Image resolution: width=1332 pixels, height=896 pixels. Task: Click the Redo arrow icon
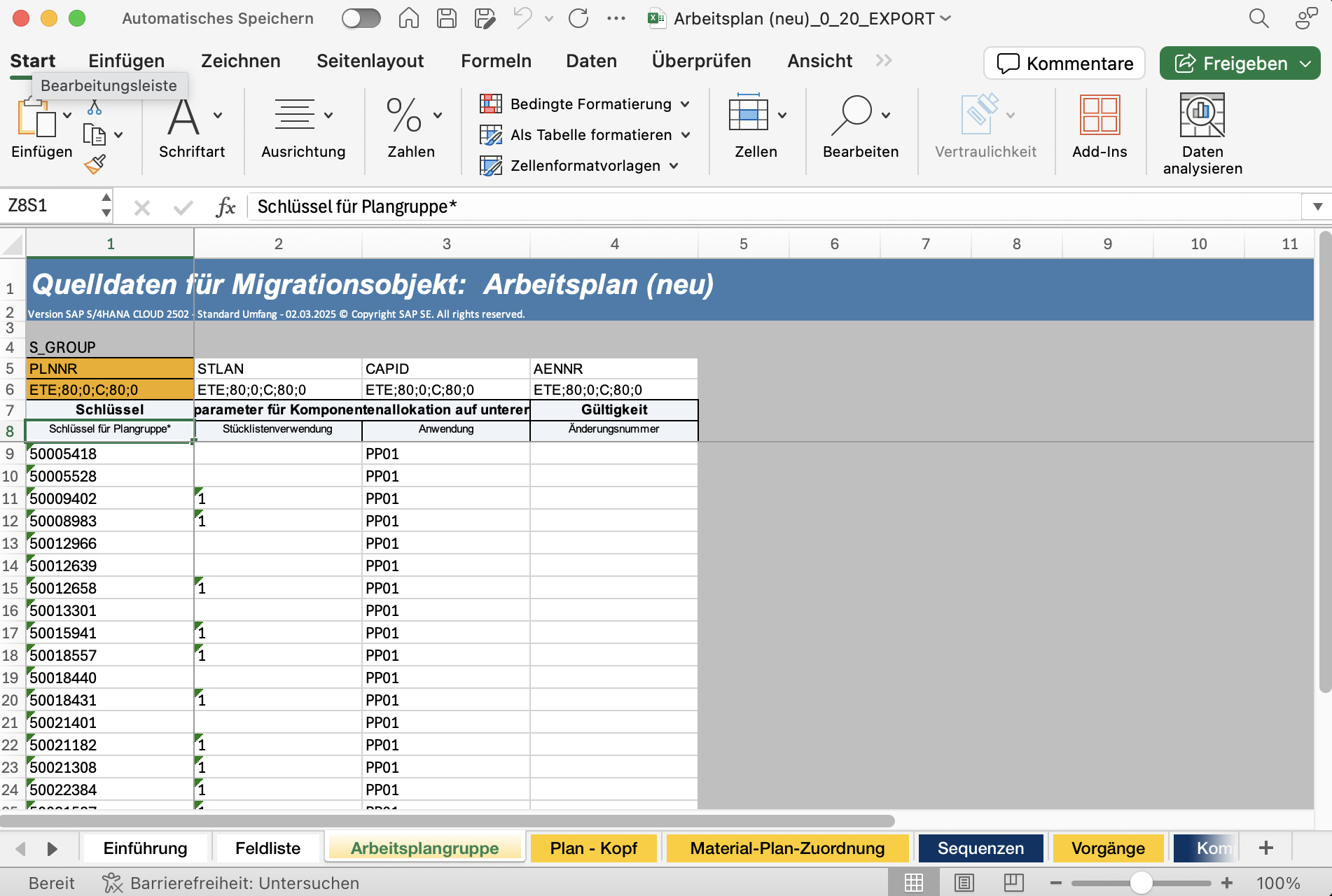[578, 18]
